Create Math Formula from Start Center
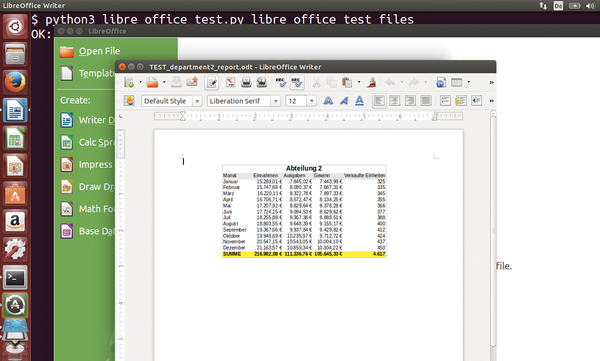Screen dimensions: 600x361 (x=88, y=209)
